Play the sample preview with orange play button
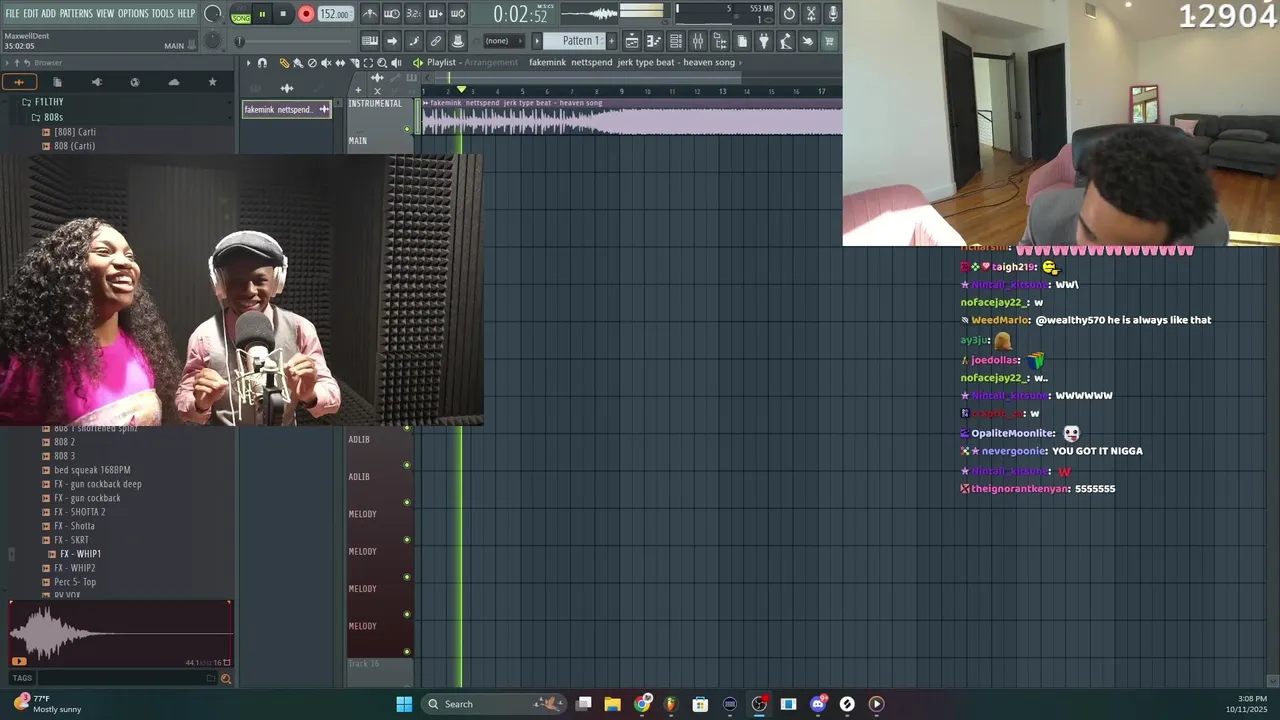1280x720 pixels. [18, 661]
